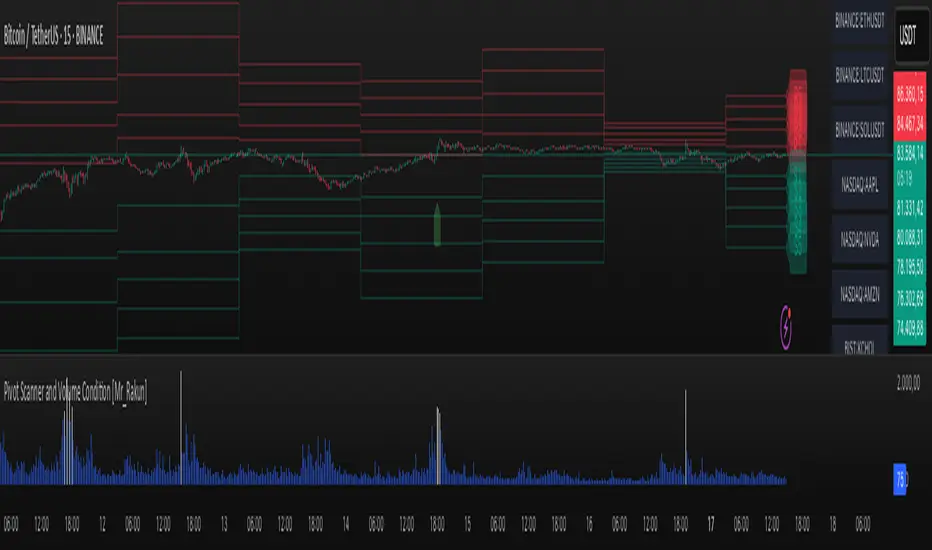Click date 14 on the time axis
Screen dimensions: 932x550
[346, 524]
